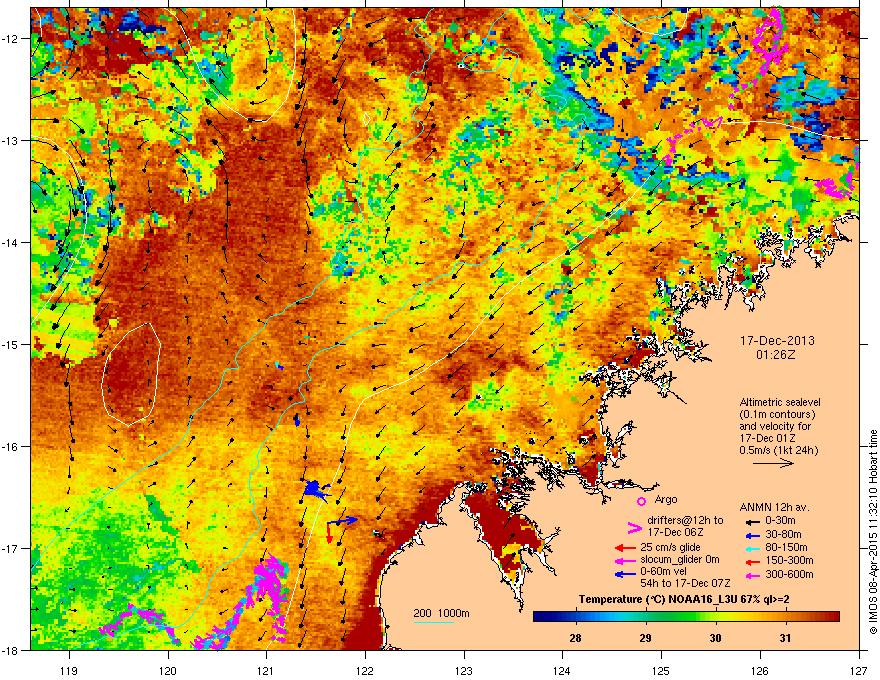The height and width of the screenshot is (680, 880).
Task: Click the red 25 cm/s glide arrow
Action: [625, 548]
